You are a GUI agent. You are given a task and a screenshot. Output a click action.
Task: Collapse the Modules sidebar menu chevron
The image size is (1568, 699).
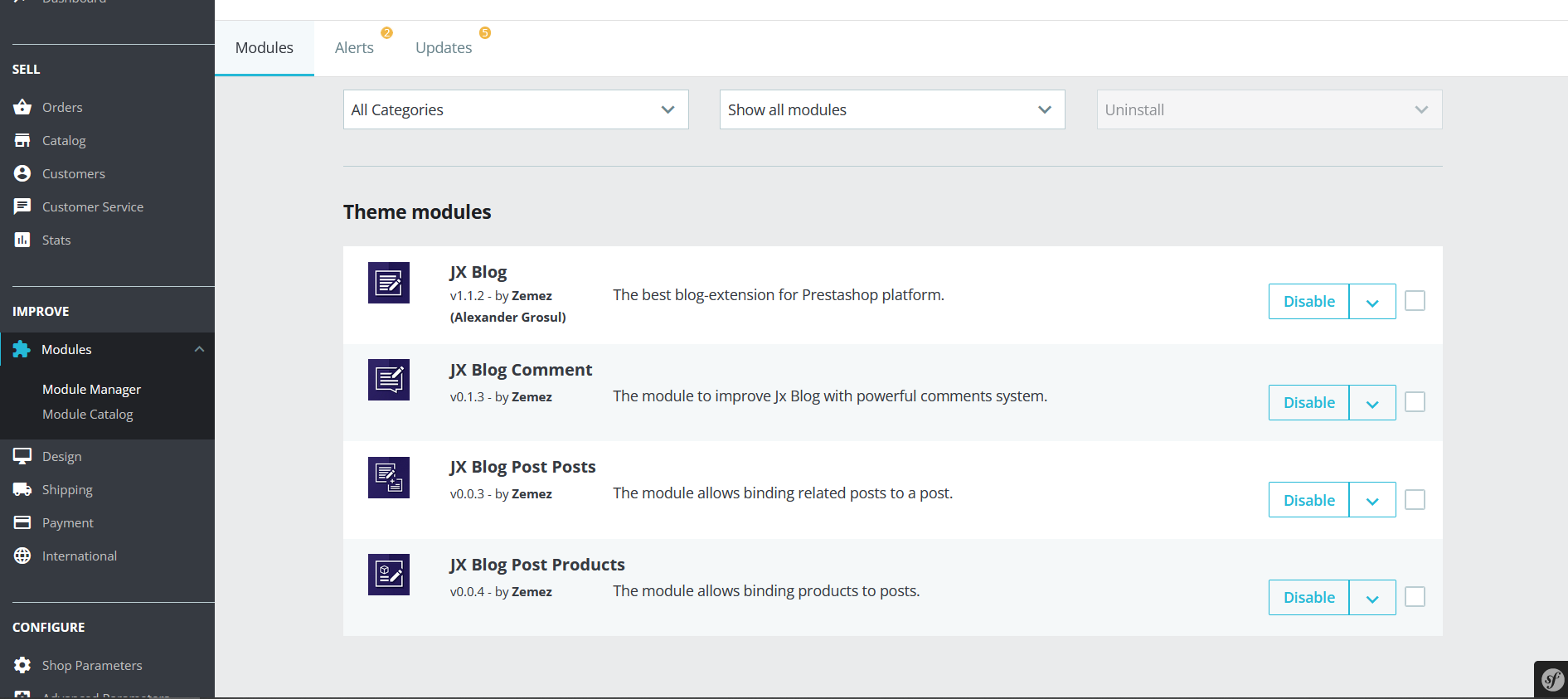[199, 349]
